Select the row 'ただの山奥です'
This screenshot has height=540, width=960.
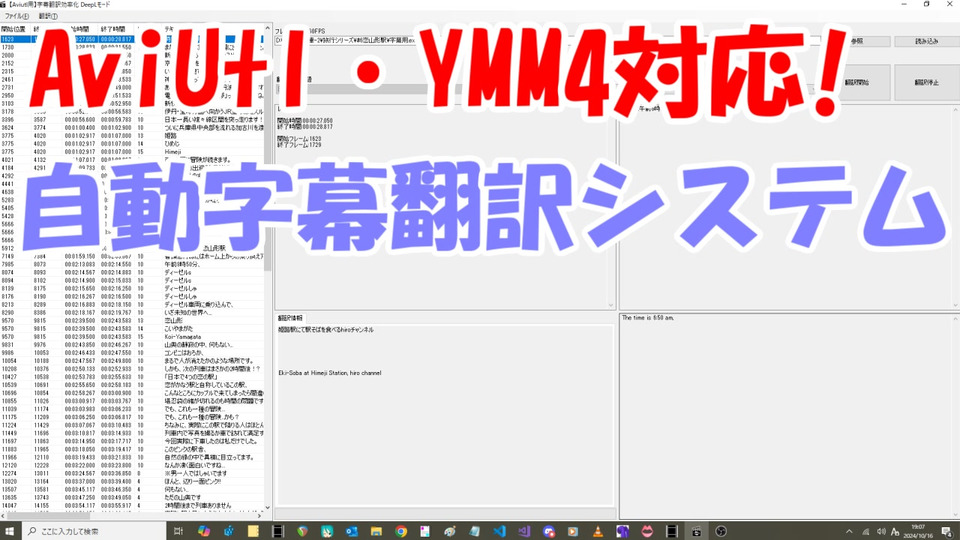(x=132, y=498)
